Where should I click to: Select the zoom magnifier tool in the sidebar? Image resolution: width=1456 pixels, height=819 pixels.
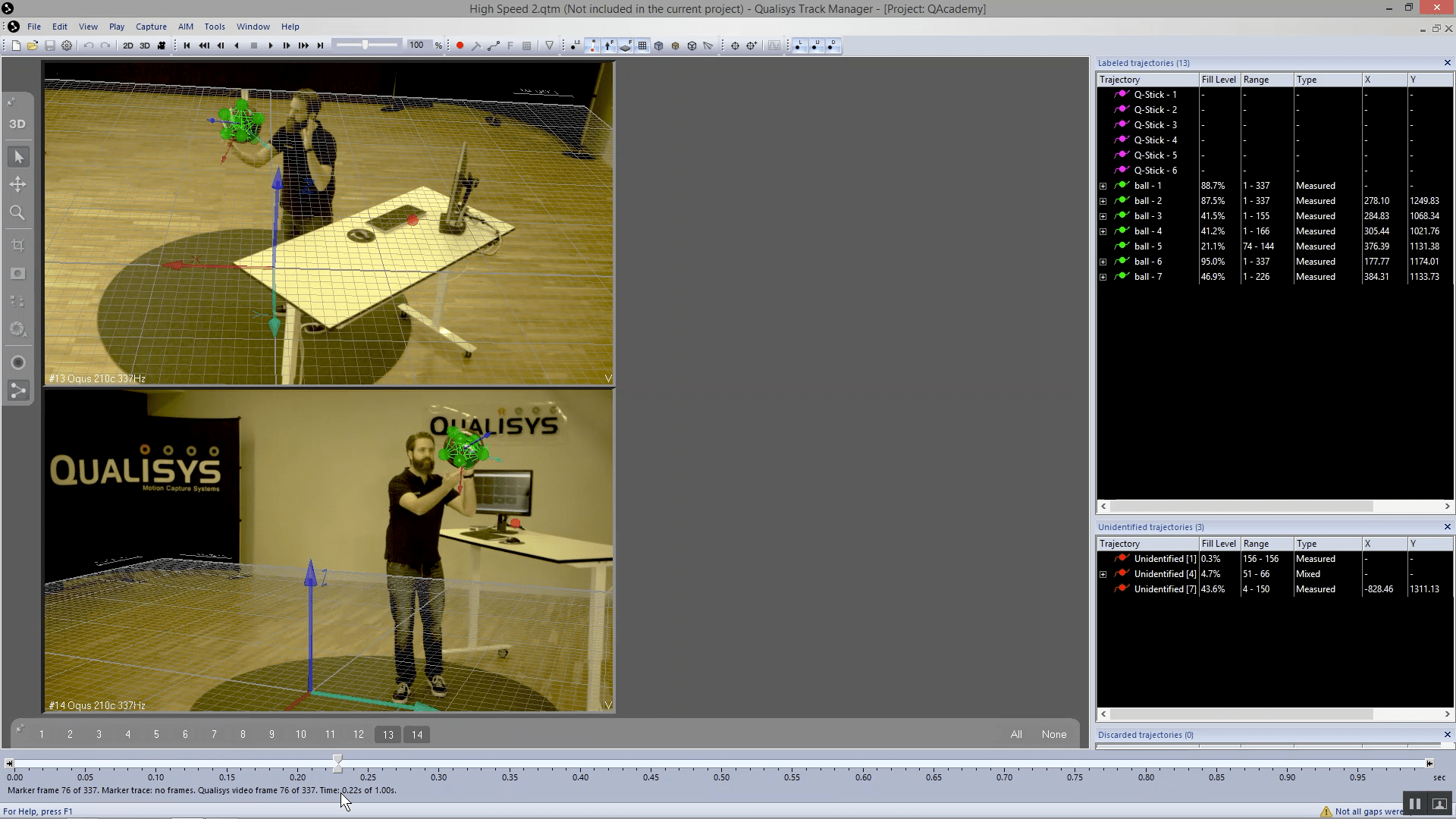click(x=18, y=212)
